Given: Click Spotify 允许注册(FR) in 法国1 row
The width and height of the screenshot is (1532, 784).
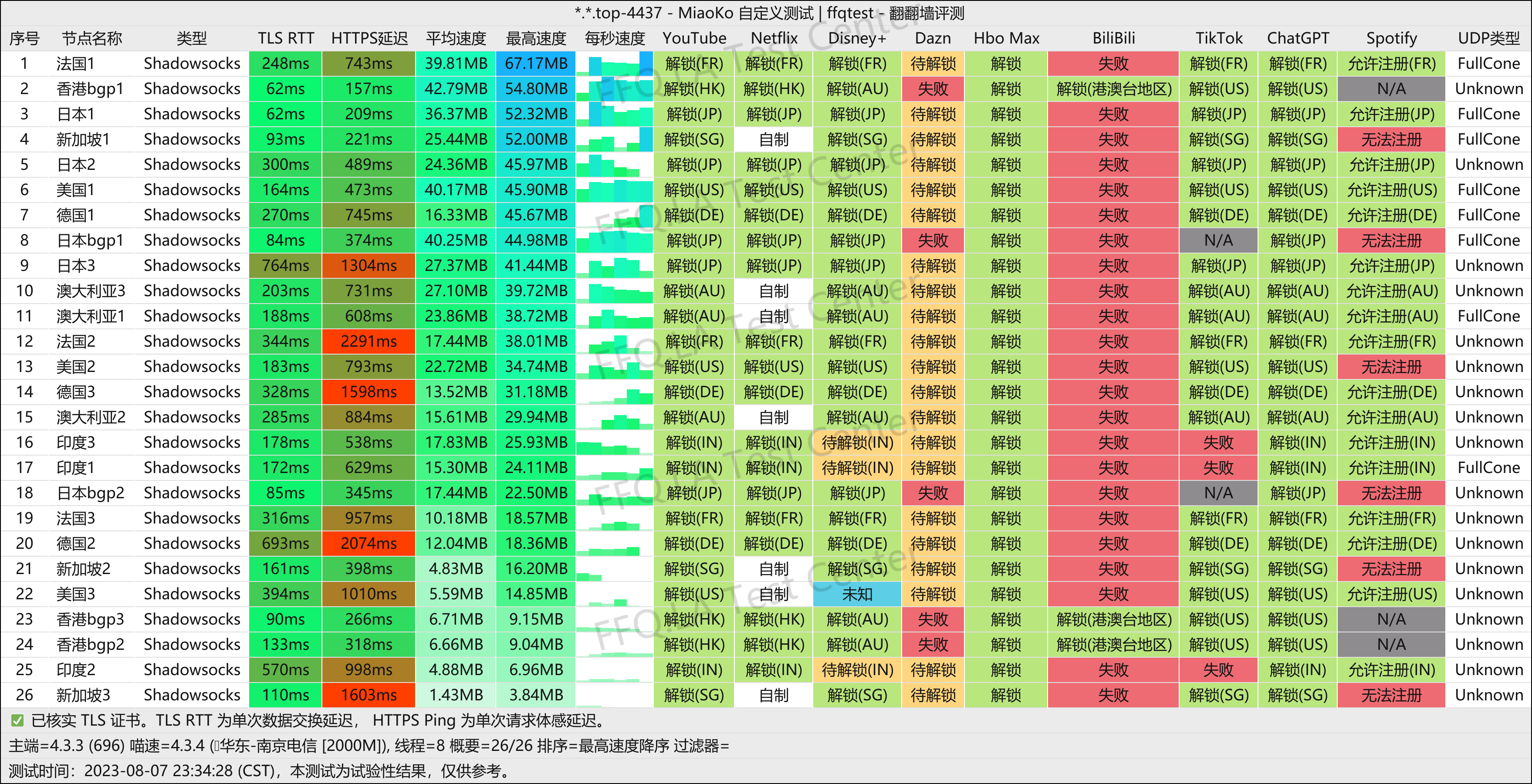Looking at the screenshot, I should 1391,64.
